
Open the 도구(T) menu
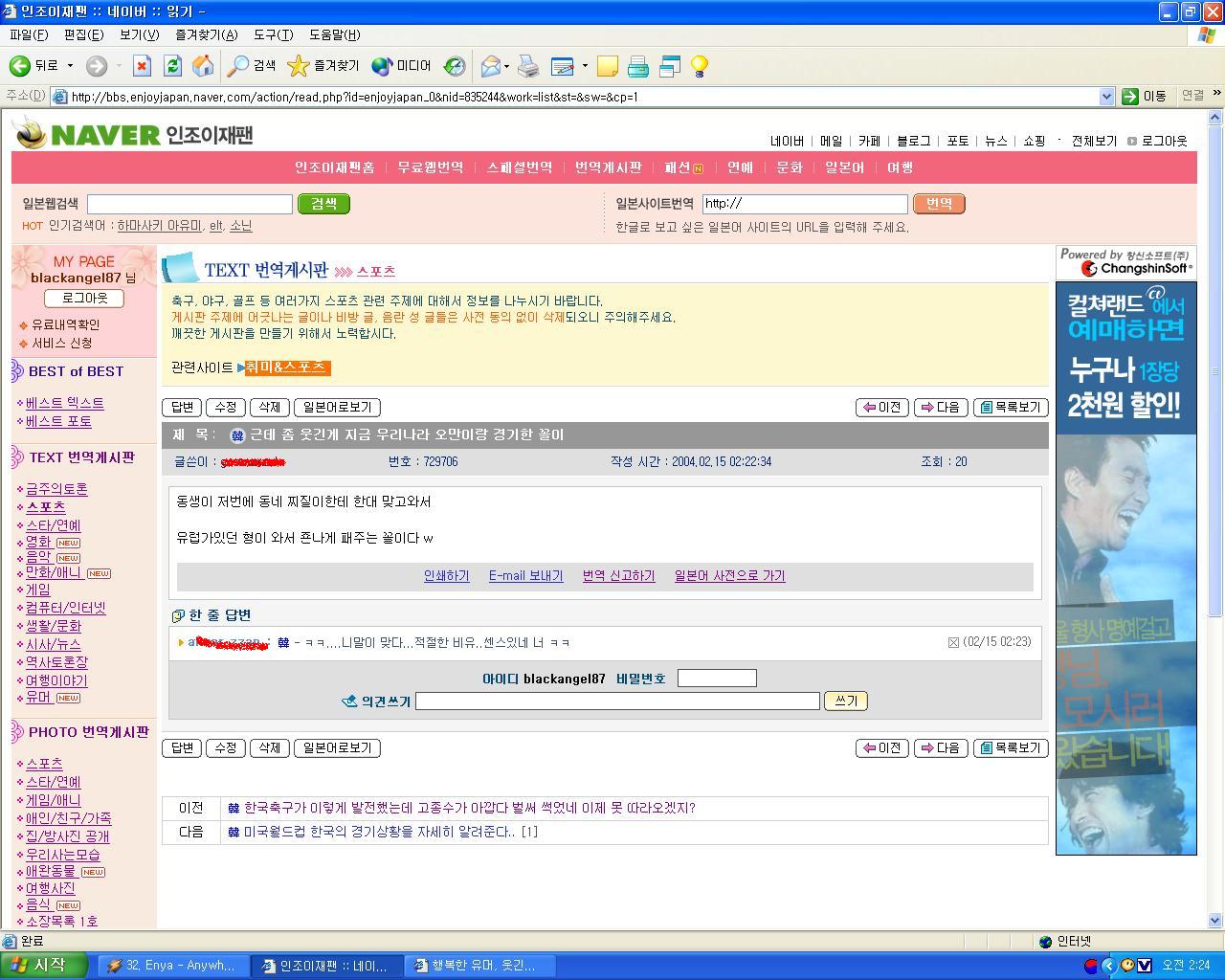pos(273,34)
